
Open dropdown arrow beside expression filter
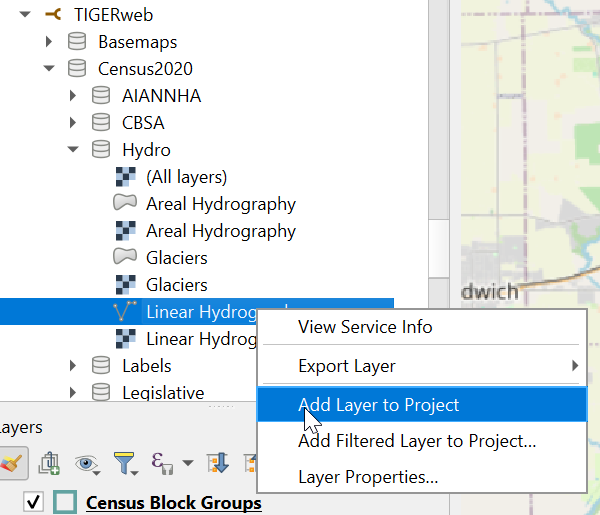pyautogui.click(x=188, y=464)
